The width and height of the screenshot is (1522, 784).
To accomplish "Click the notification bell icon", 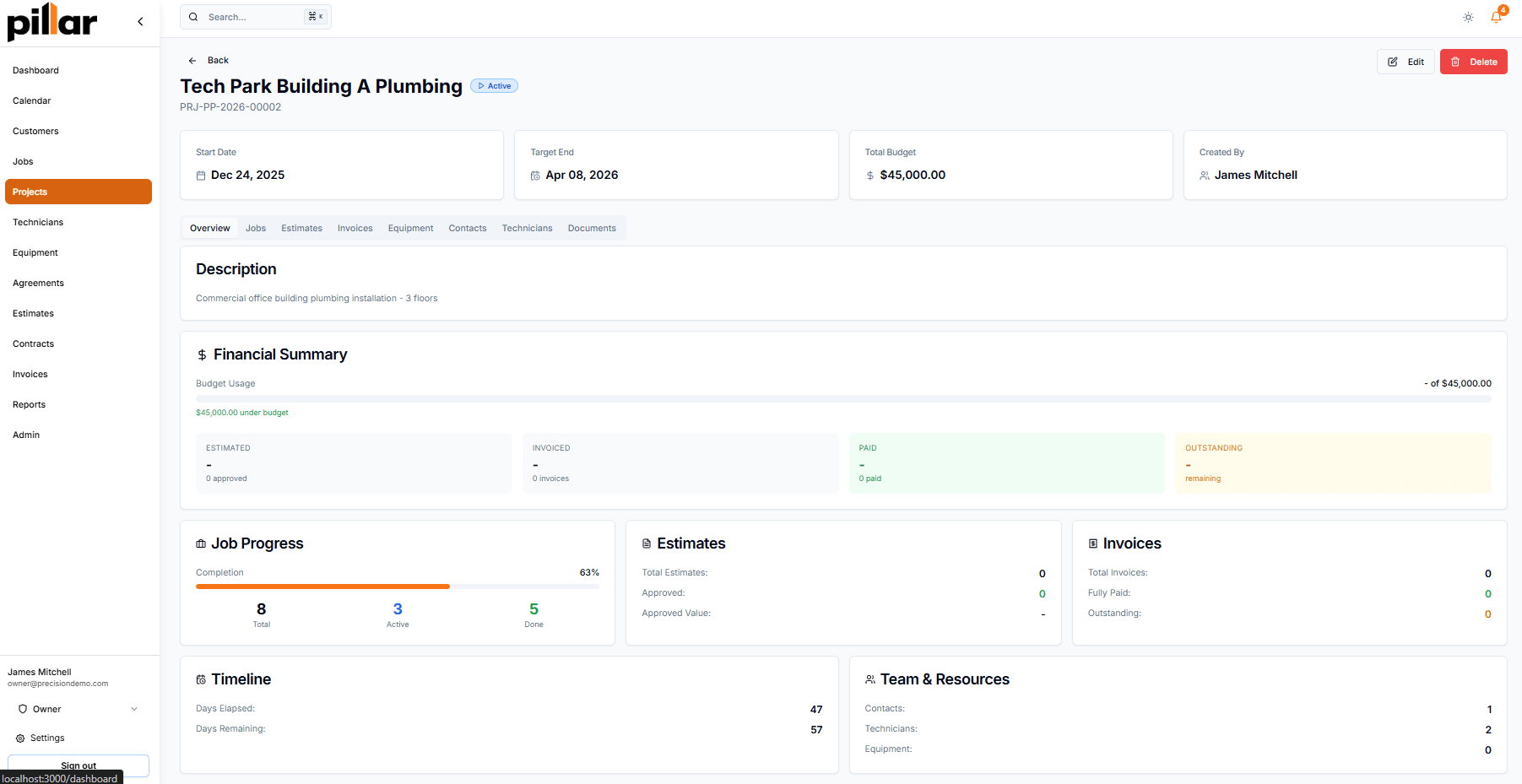I will (x=1496, y=17).
